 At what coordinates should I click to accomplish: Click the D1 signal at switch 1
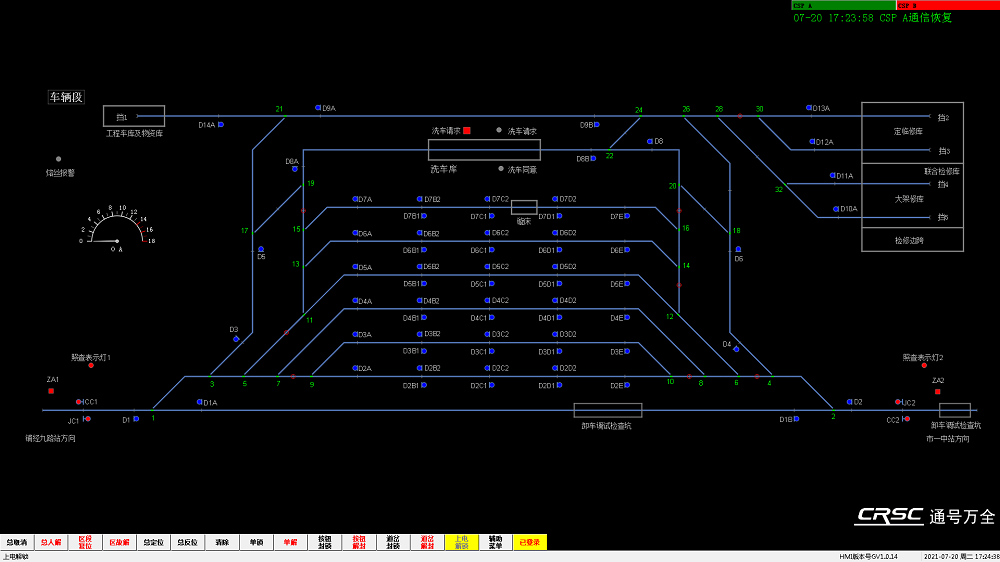(136, 419)
